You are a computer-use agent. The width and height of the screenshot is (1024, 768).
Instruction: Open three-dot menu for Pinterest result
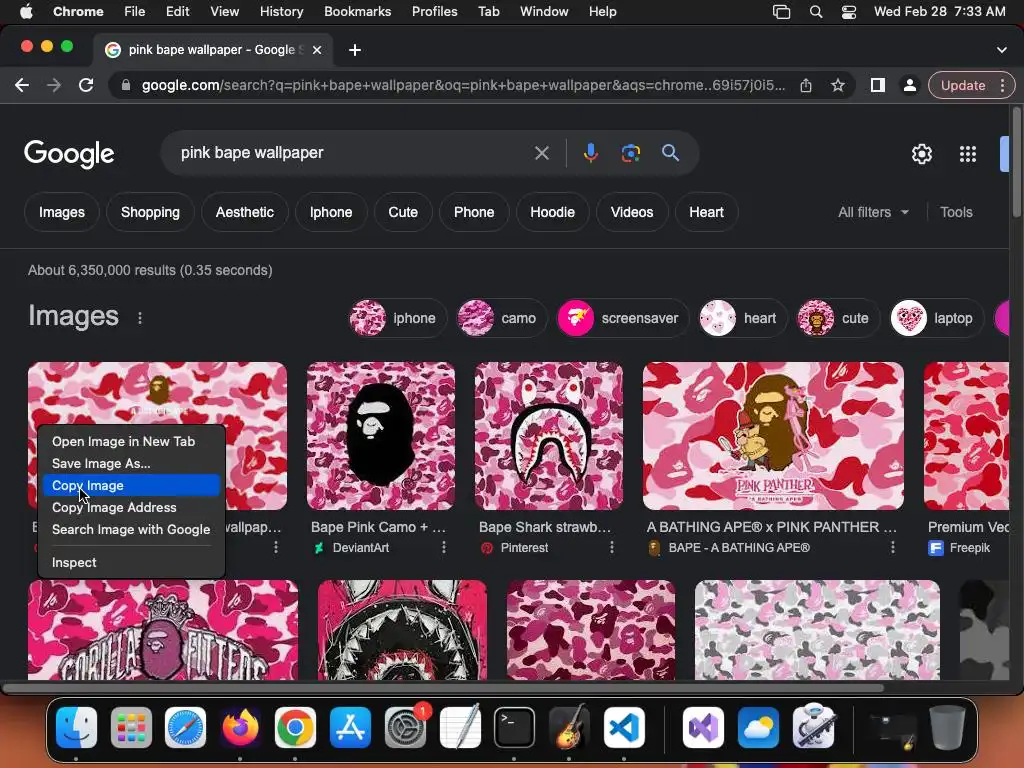click(x=611, y=547)
